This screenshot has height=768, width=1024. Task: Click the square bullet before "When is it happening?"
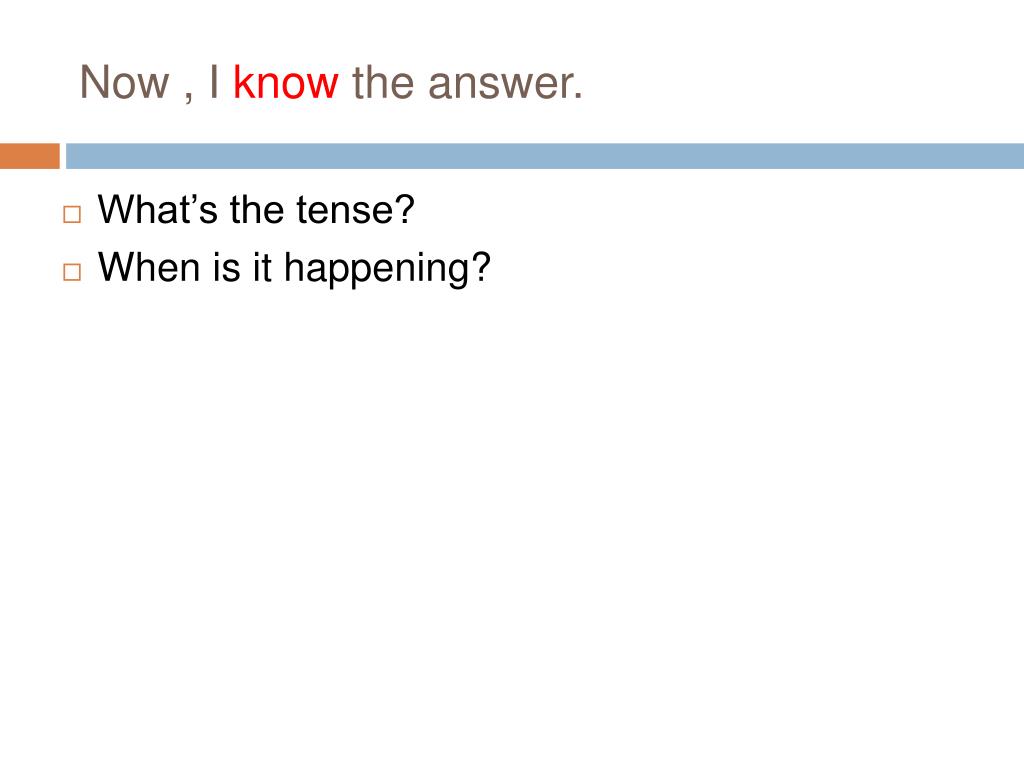click(72, 272)
